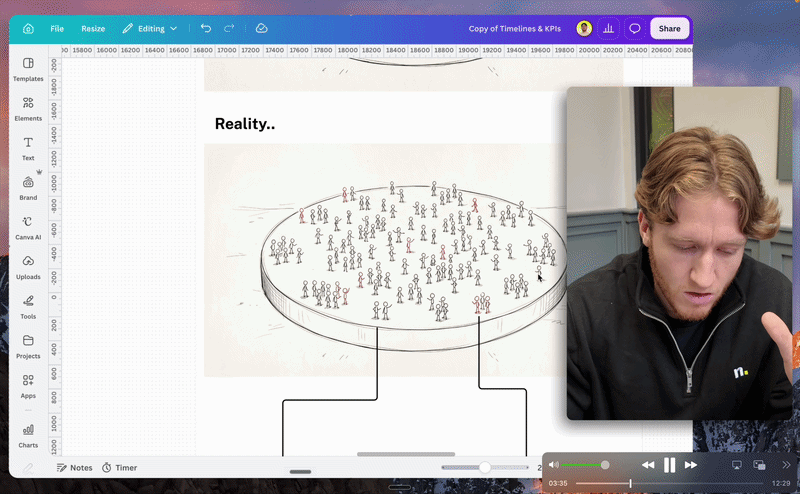Open the Uploads panel
This screenshot has width=800, height=494.
(28, 267)
